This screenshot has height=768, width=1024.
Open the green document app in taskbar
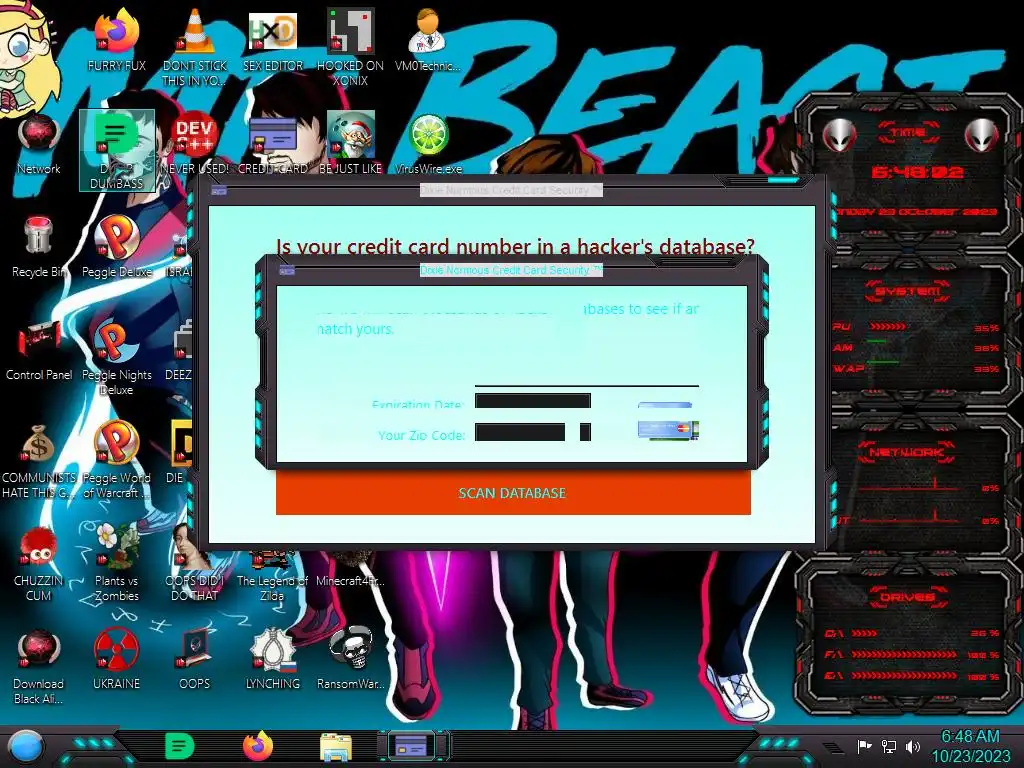click(179, 746)
